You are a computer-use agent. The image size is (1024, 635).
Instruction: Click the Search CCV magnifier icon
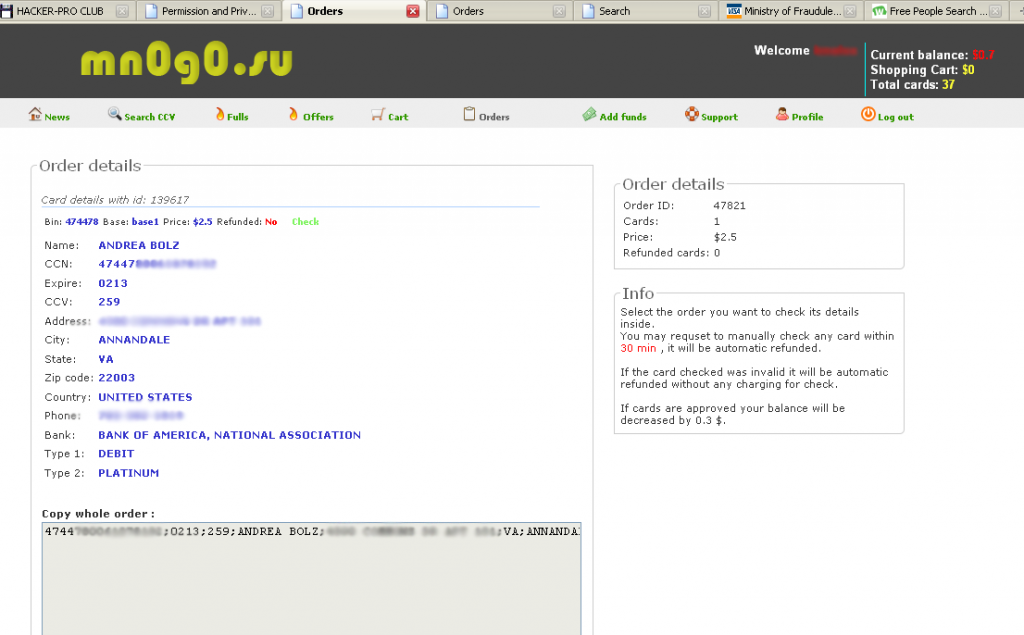coord(114,115)
